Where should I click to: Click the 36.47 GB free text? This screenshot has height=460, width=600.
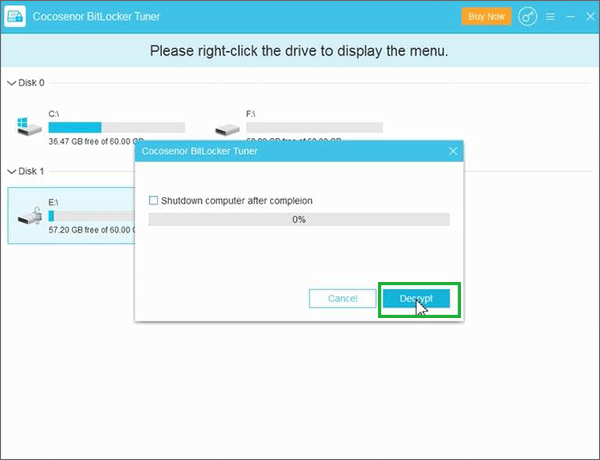point(96,142)
